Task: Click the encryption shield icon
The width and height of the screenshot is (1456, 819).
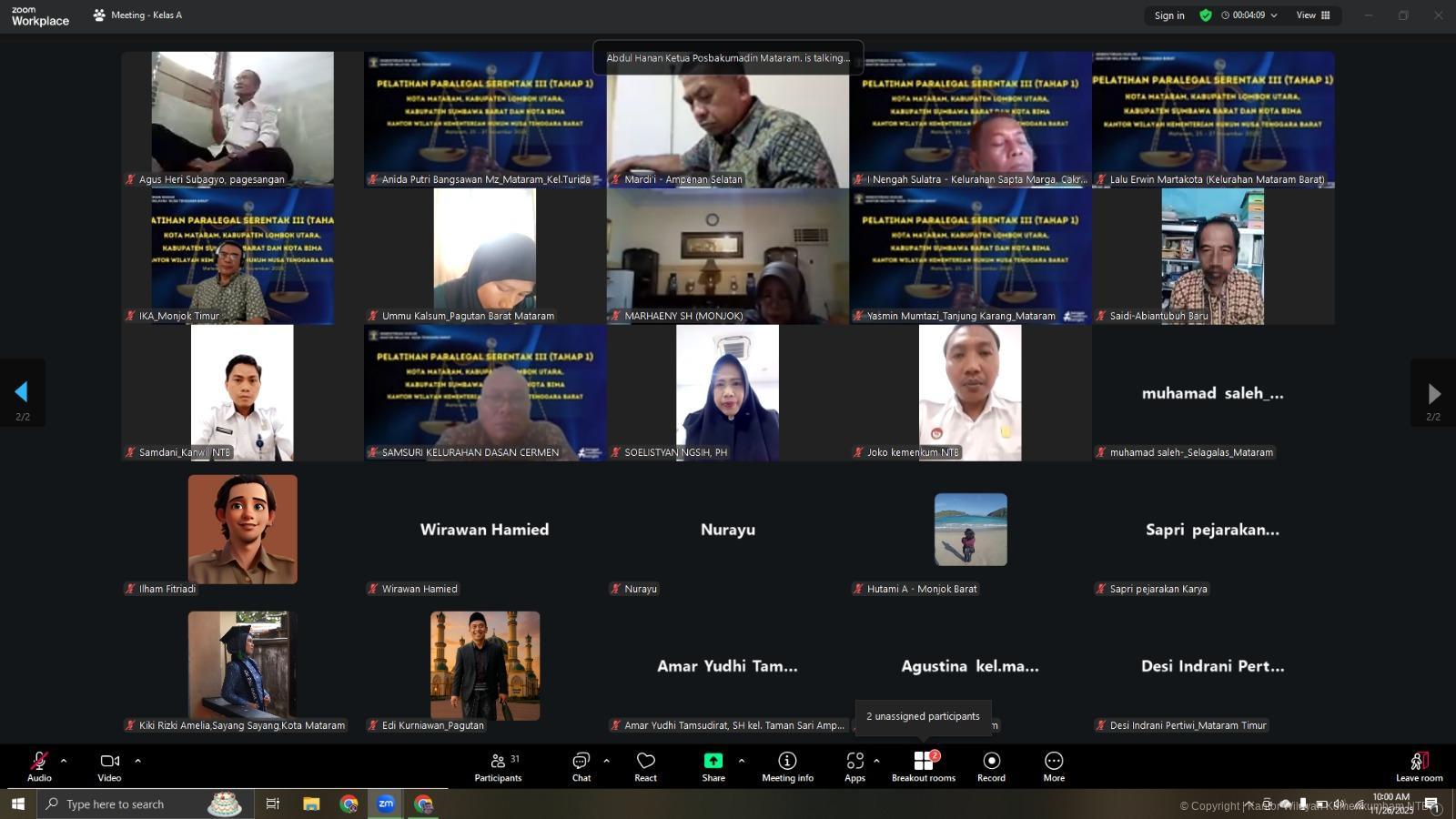Action: click(x=1206, y=15)
